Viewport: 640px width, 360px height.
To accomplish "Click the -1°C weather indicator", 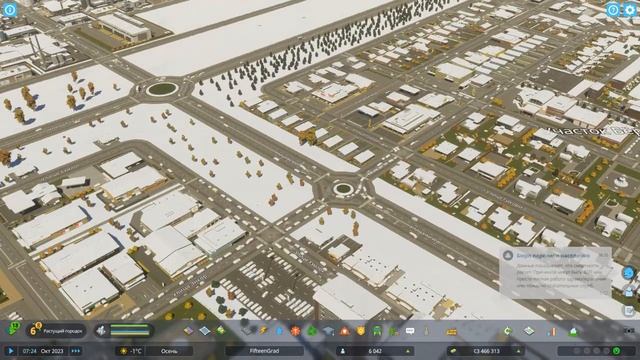I will (131, 351).
